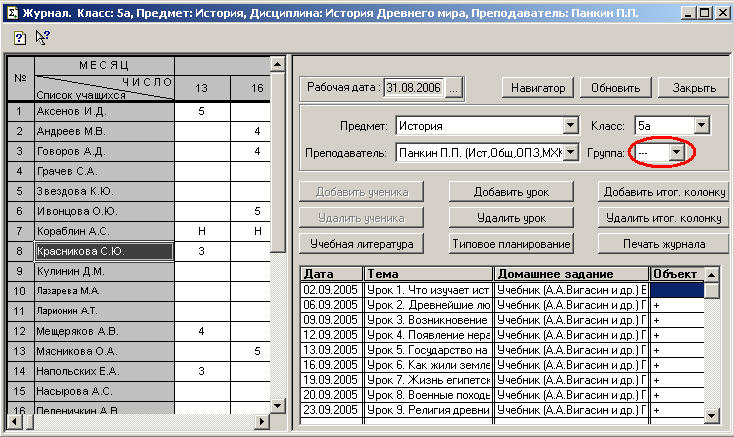This screenshot has height=437, width=734.
Task: Expand the Предмет subject dropdown
Action: 571,126
